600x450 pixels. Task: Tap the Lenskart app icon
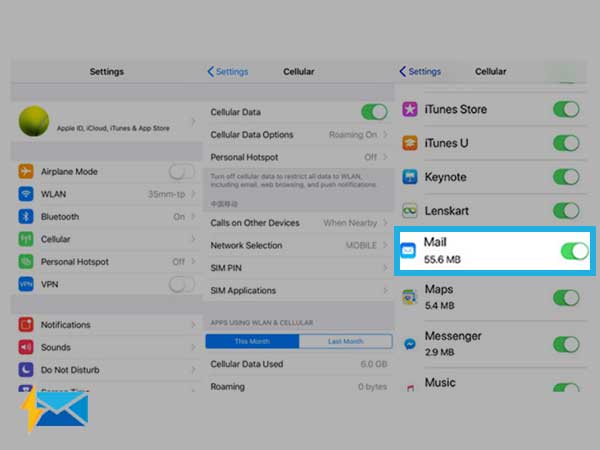pyautogui.click(x=410, y=210)
